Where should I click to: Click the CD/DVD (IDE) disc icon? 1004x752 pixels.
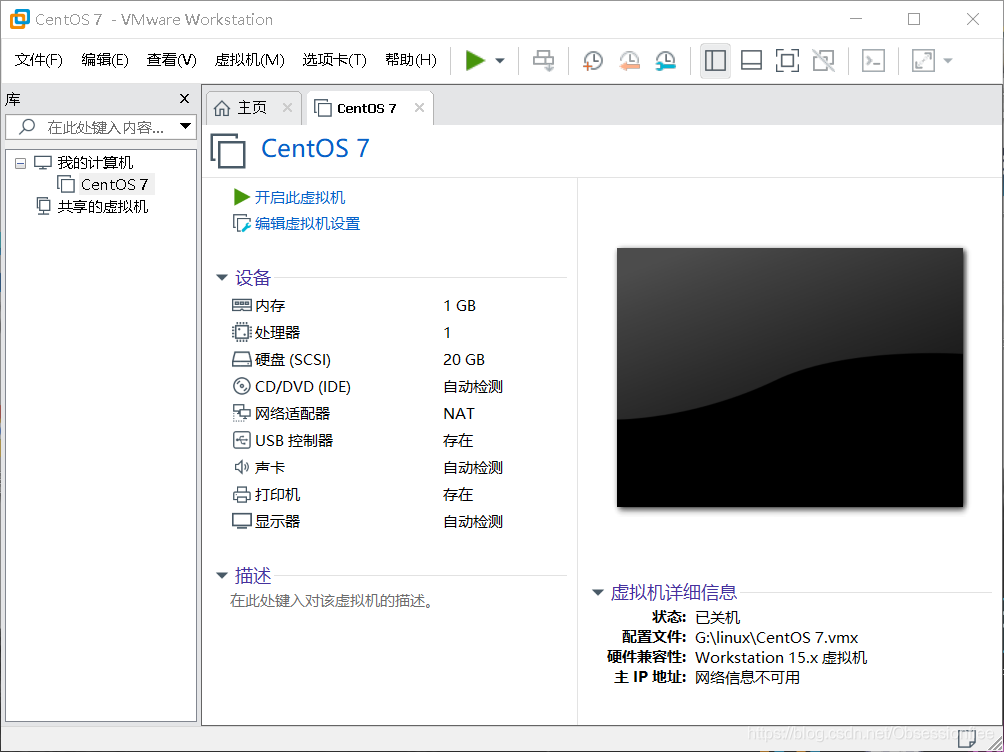pos(241,386)
